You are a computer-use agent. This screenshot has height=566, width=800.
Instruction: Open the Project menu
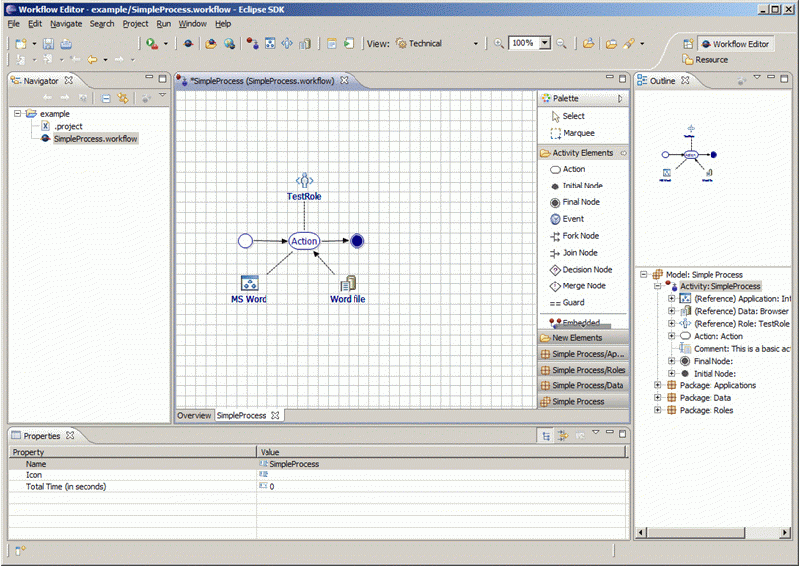(135, 23)
